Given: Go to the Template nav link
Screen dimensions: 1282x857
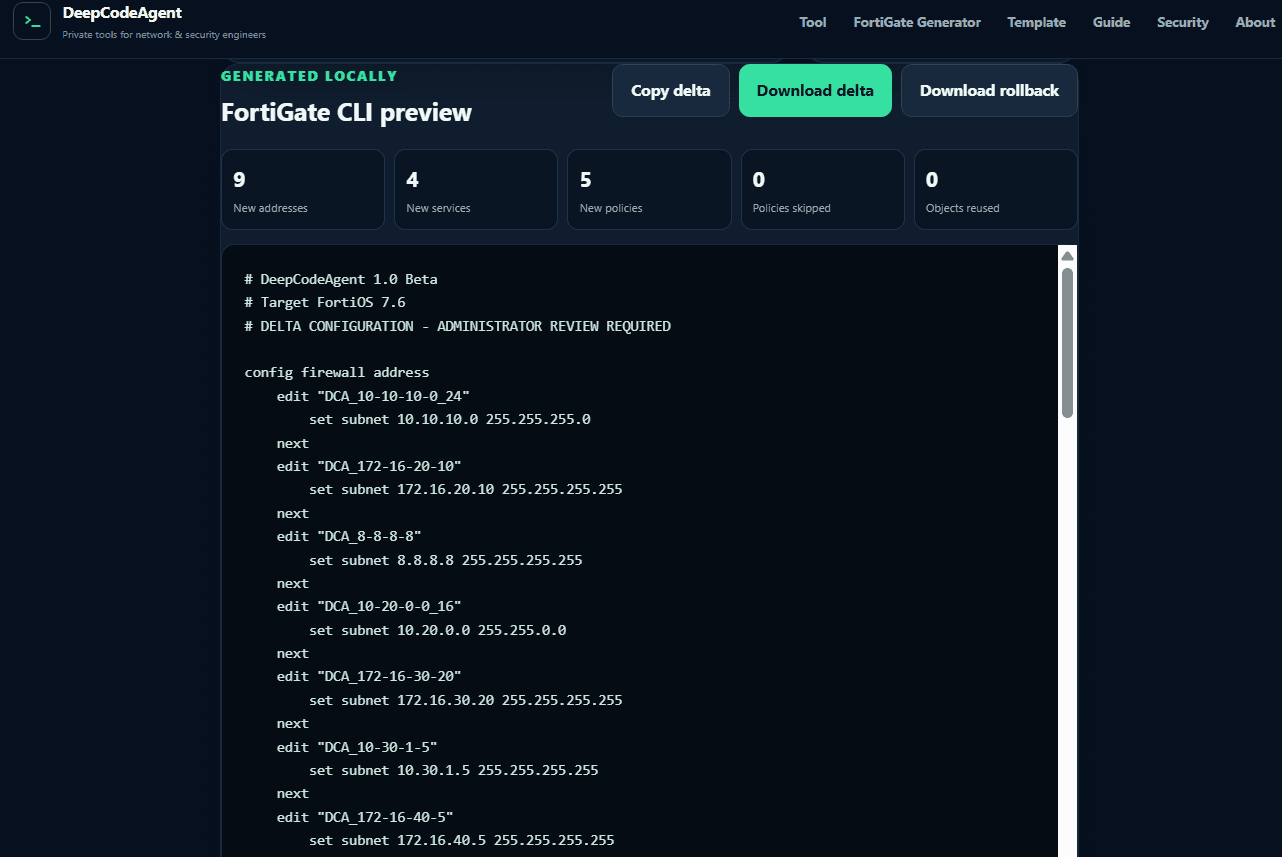Looking at the screenshot, I should [x=1036, y=22].
